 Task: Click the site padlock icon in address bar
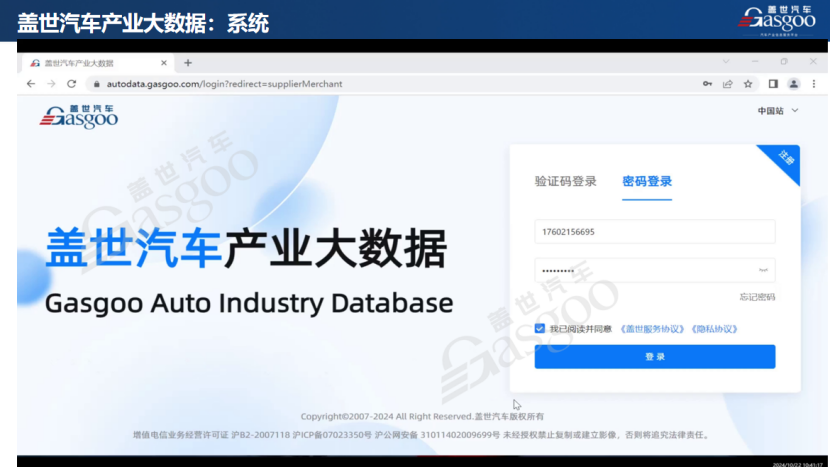tap(96, 84)
